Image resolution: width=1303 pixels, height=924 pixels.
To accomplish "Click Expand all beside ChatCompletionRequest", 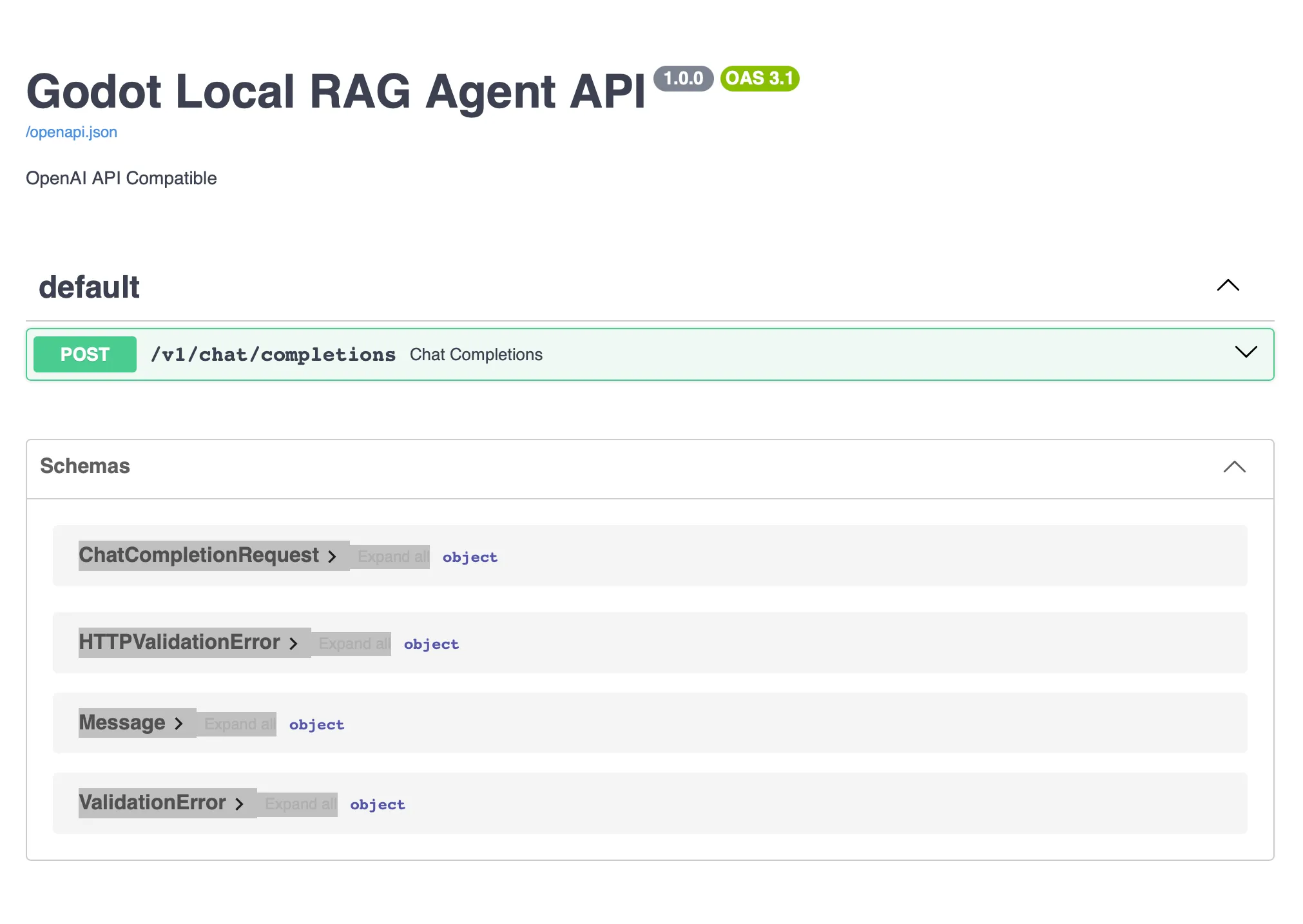I will pos(393,557).
